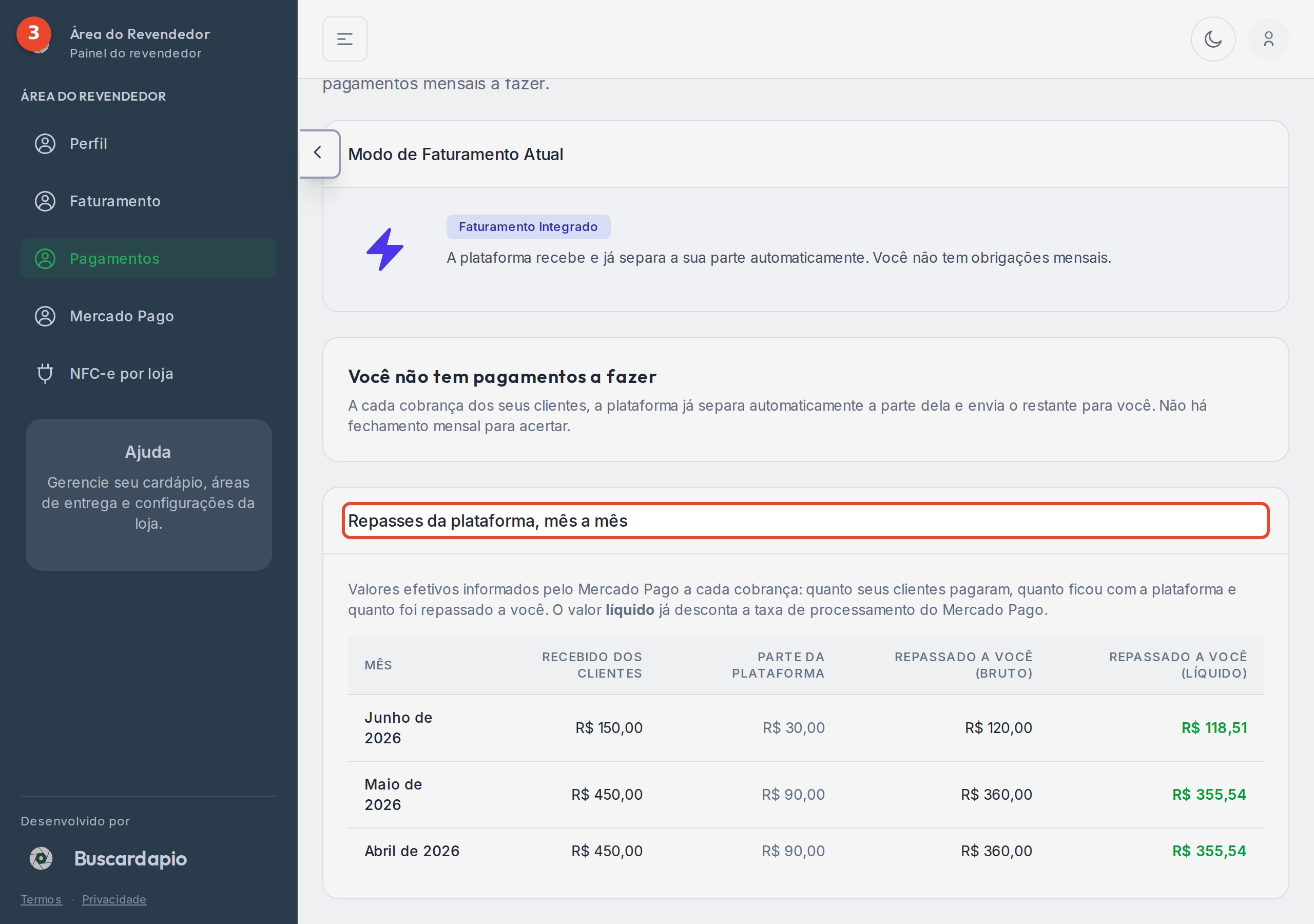Viewport: 1314px width, 924px height.
Task: Select the Maio de 2026 row label
Action: pos(393,794)
